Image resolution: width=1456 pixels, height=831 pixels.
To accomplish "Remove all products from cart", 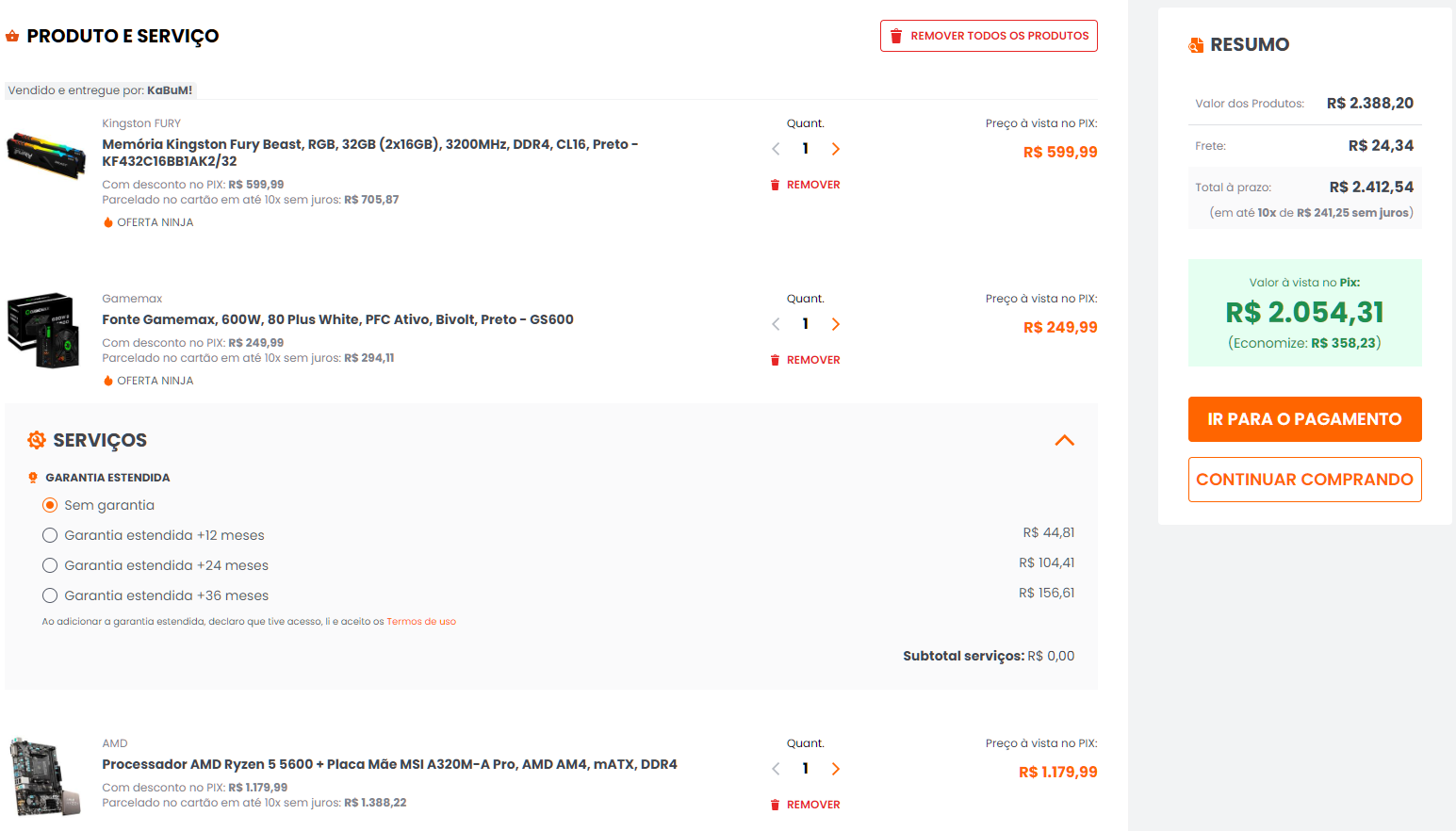I will point(989,36).
